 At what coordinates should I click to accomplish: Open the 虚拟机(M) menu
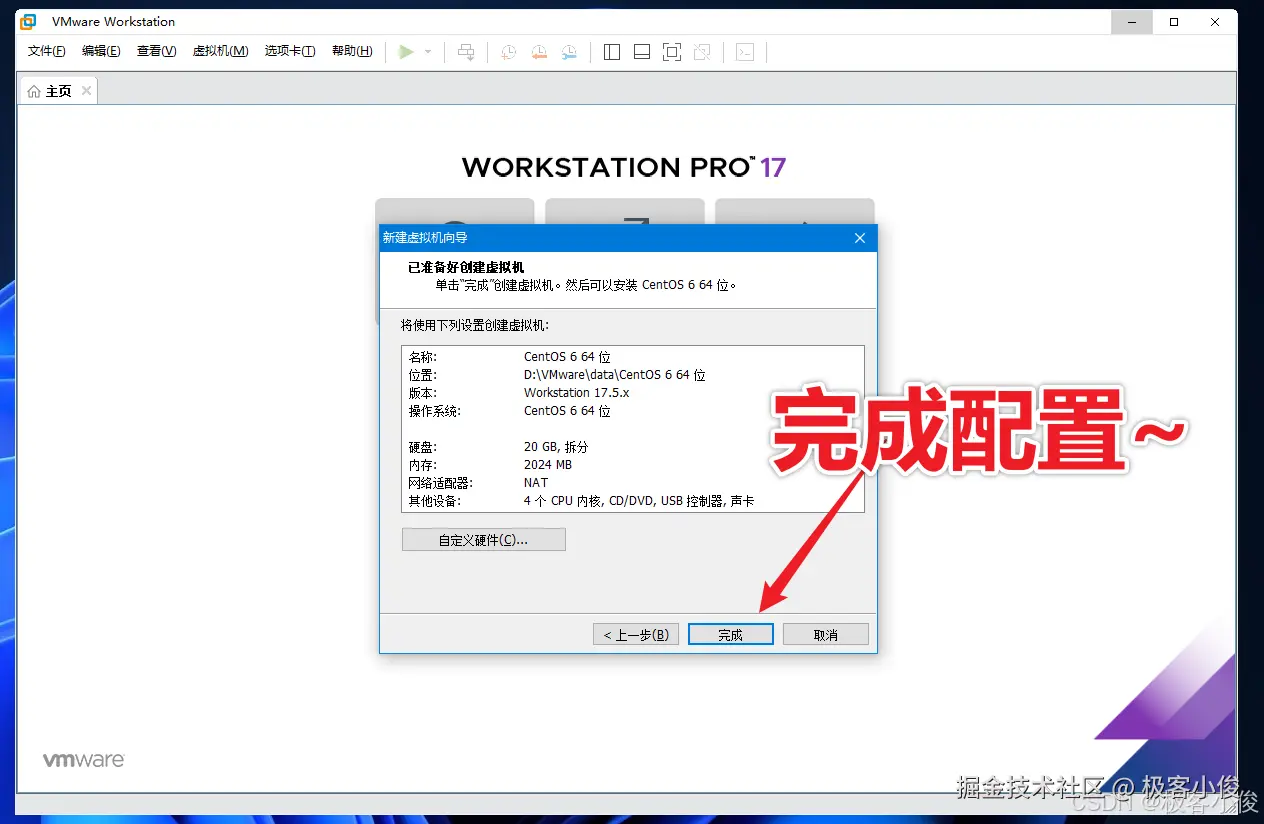point(220,51)
